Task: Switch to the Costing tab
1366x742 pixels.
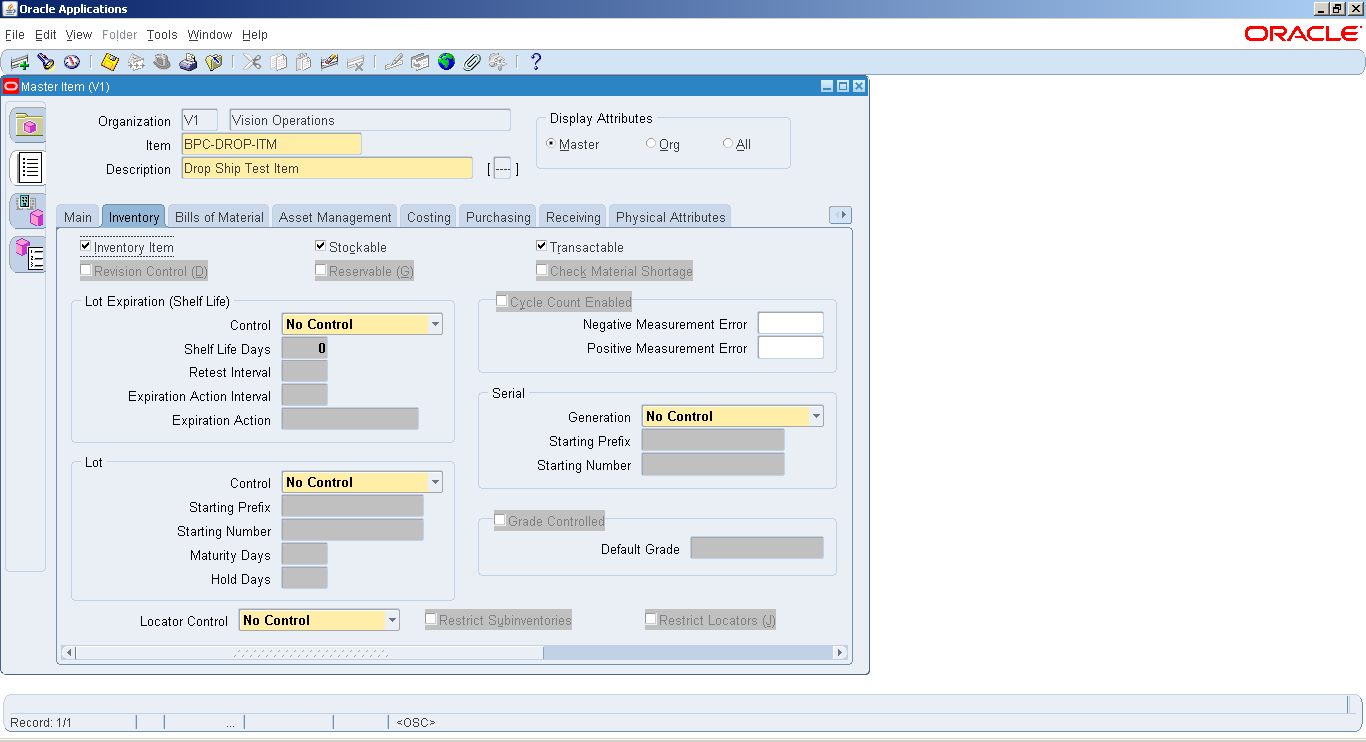Action: [x=429, y=217]
